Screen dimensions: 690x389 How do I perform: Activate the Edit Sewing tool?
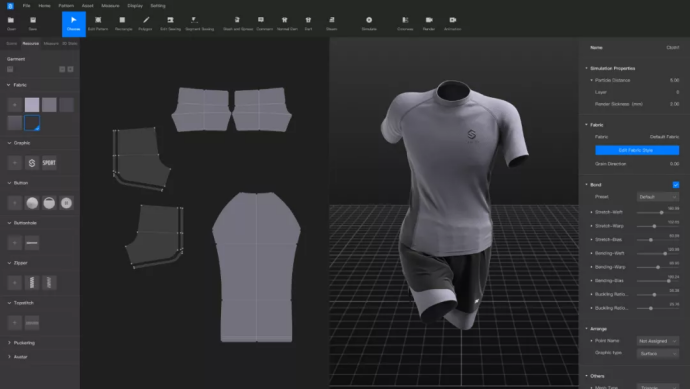(x=170, y=24)
